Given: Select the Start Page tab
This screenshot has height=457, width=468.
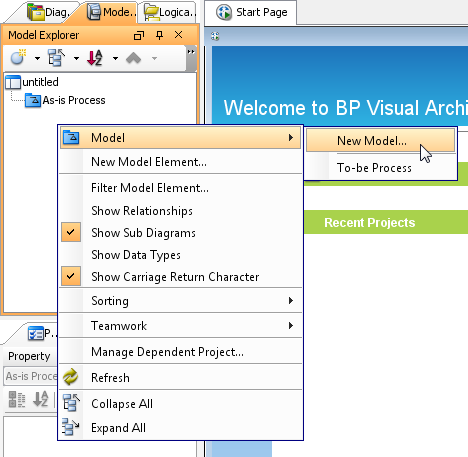Looking at the screenshot, I should click(x=251, y=12).
